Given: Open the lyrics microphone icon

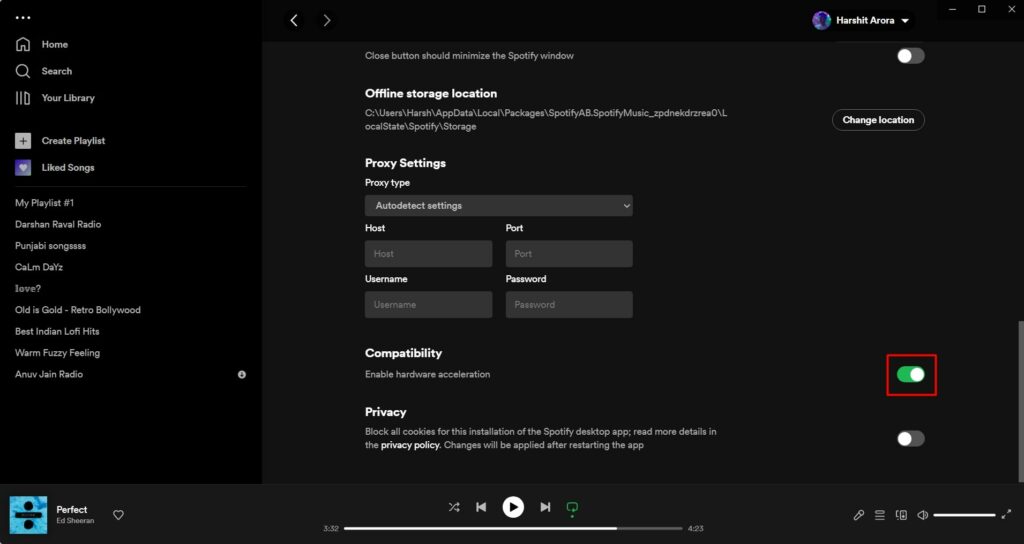Looking at the screenshot, I should 858,515.
